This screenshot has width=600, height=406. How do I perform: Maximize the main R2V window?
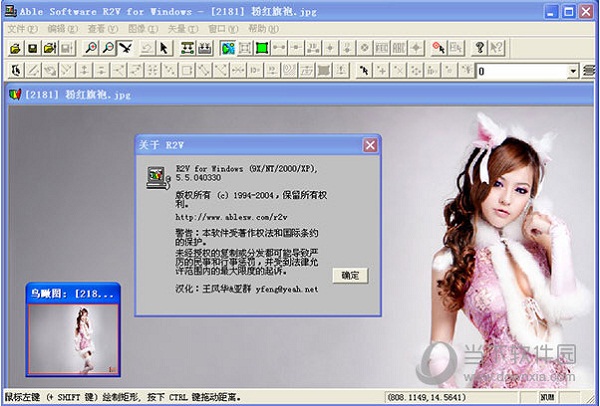(568, 12)
